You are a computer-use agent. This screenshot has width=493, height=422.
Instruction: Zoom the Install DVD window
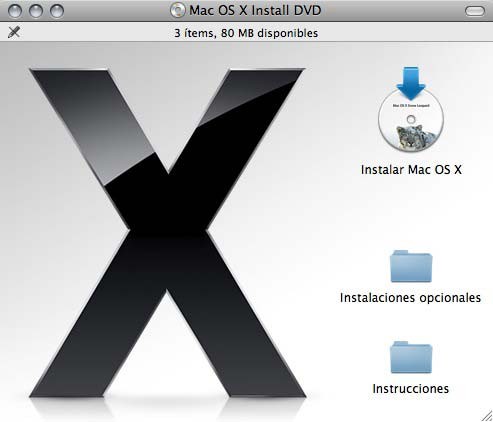click(x=57, y=11)
